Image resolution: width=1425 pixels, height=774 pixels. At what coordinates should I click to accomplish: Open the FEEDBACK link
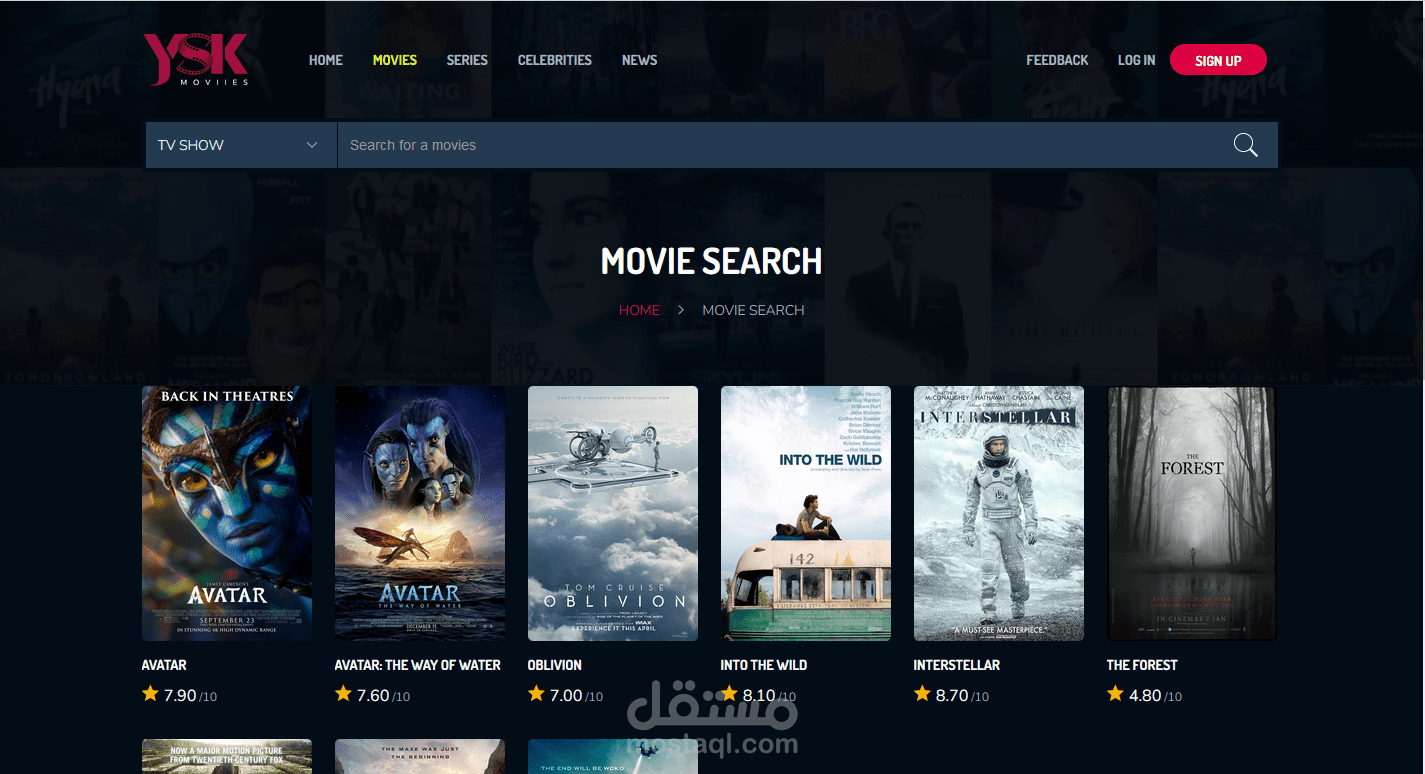pyautogui.click(x=1057, y=60)
